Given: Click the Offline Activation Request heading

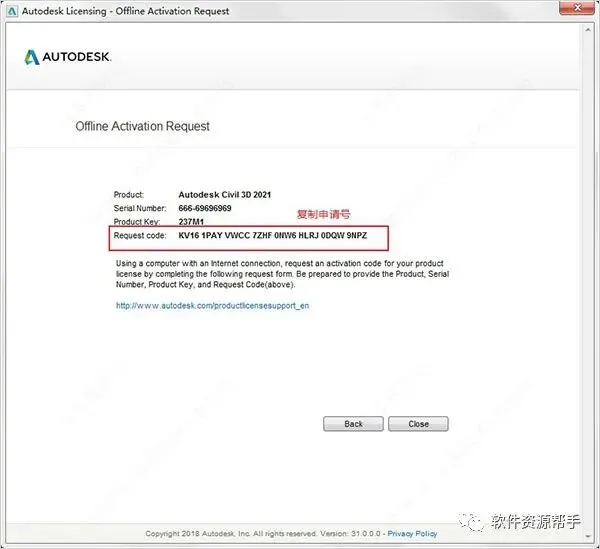Looking at the screenshot, I should point(142,126).
